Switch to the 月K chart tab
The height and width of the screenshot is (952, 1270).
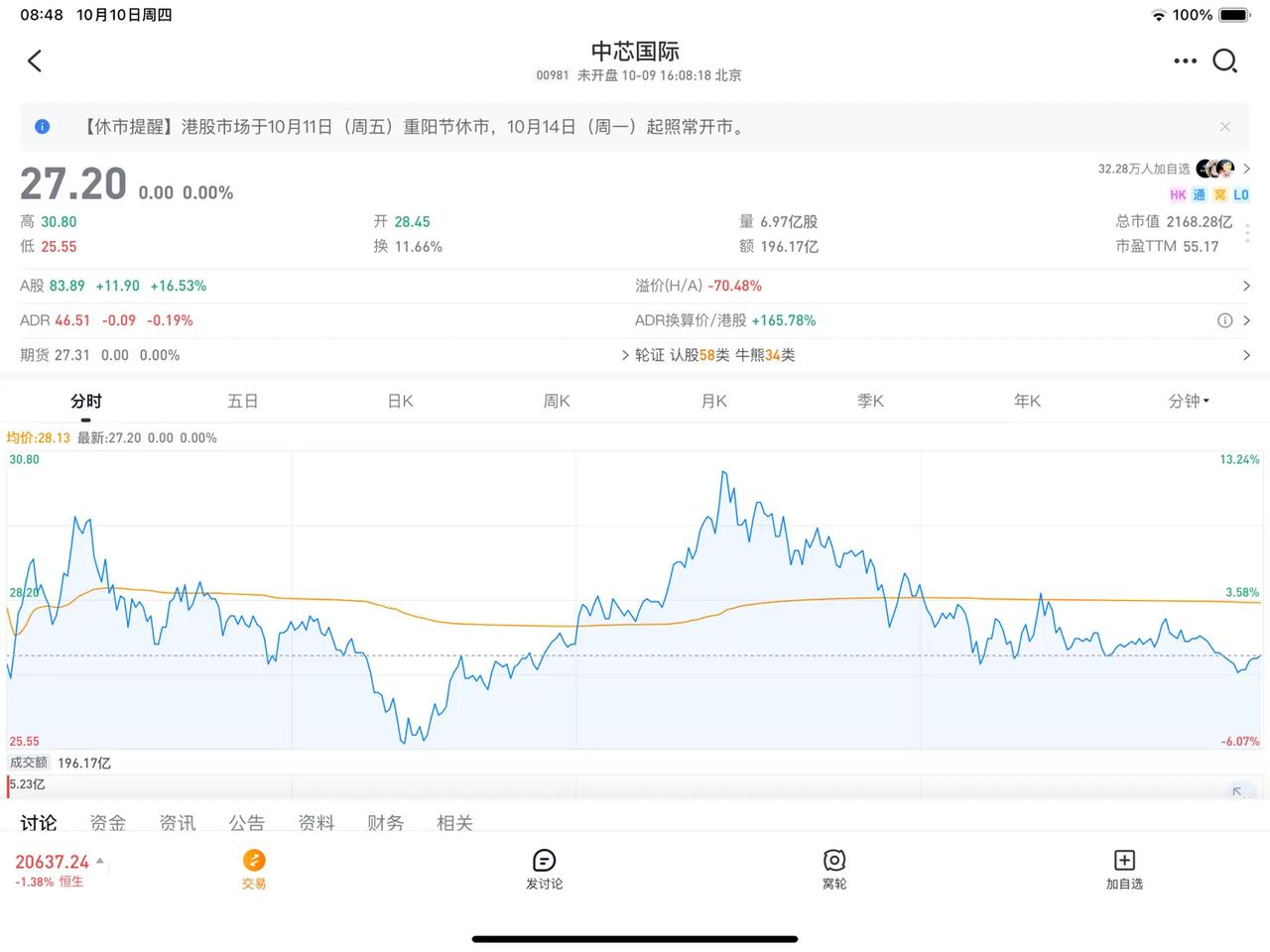click(714, 402)
